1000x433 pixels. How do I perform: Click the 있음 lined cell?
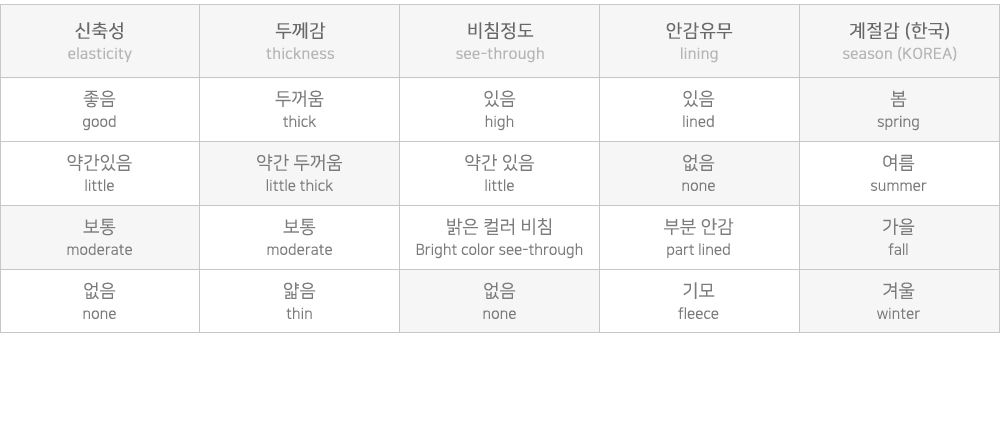pyautogui.click(x=699, y=110)
